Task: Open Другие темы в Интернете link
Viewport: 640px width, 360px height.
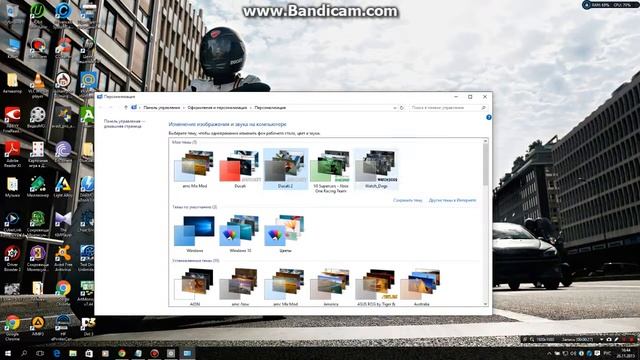Action: 452,200
